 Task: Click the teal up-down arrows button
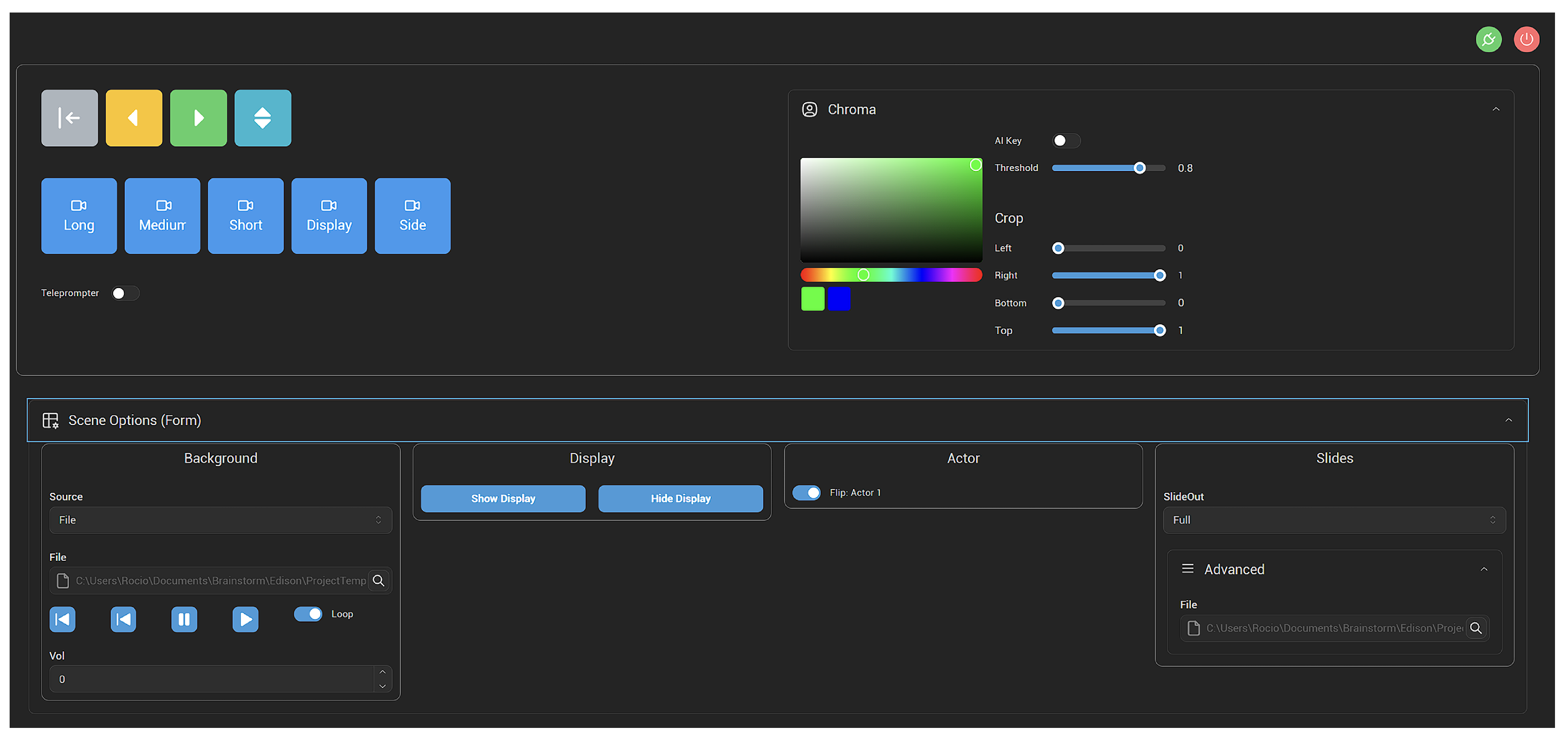(x=263, y=118)
